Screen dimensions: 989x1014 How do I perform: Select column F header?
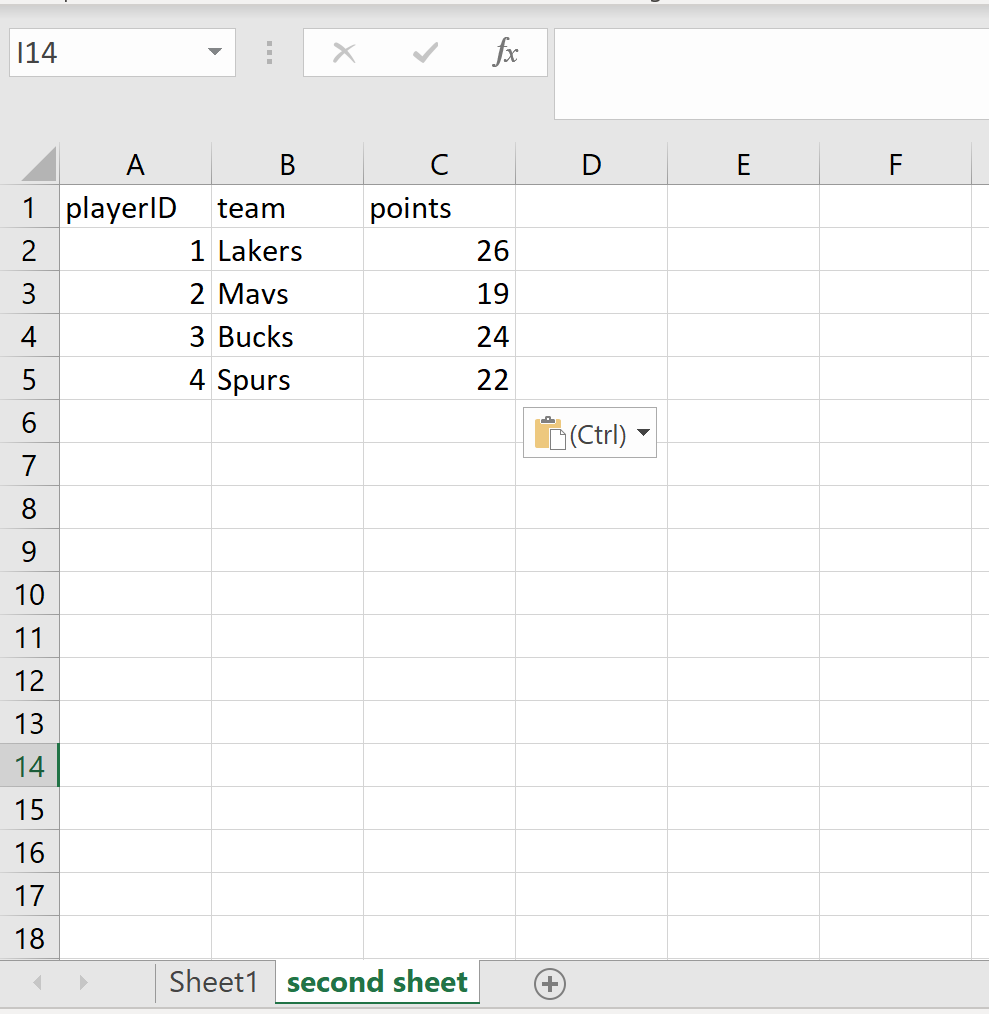click(x=895, y=164)
